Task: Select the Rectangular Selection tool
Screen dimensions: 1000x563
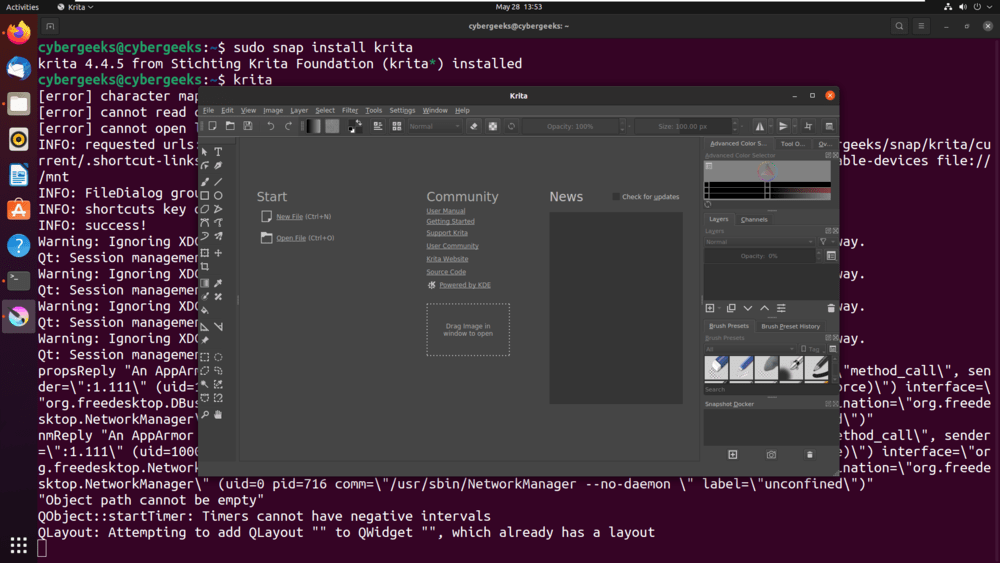Action: (x=205, y=357)
